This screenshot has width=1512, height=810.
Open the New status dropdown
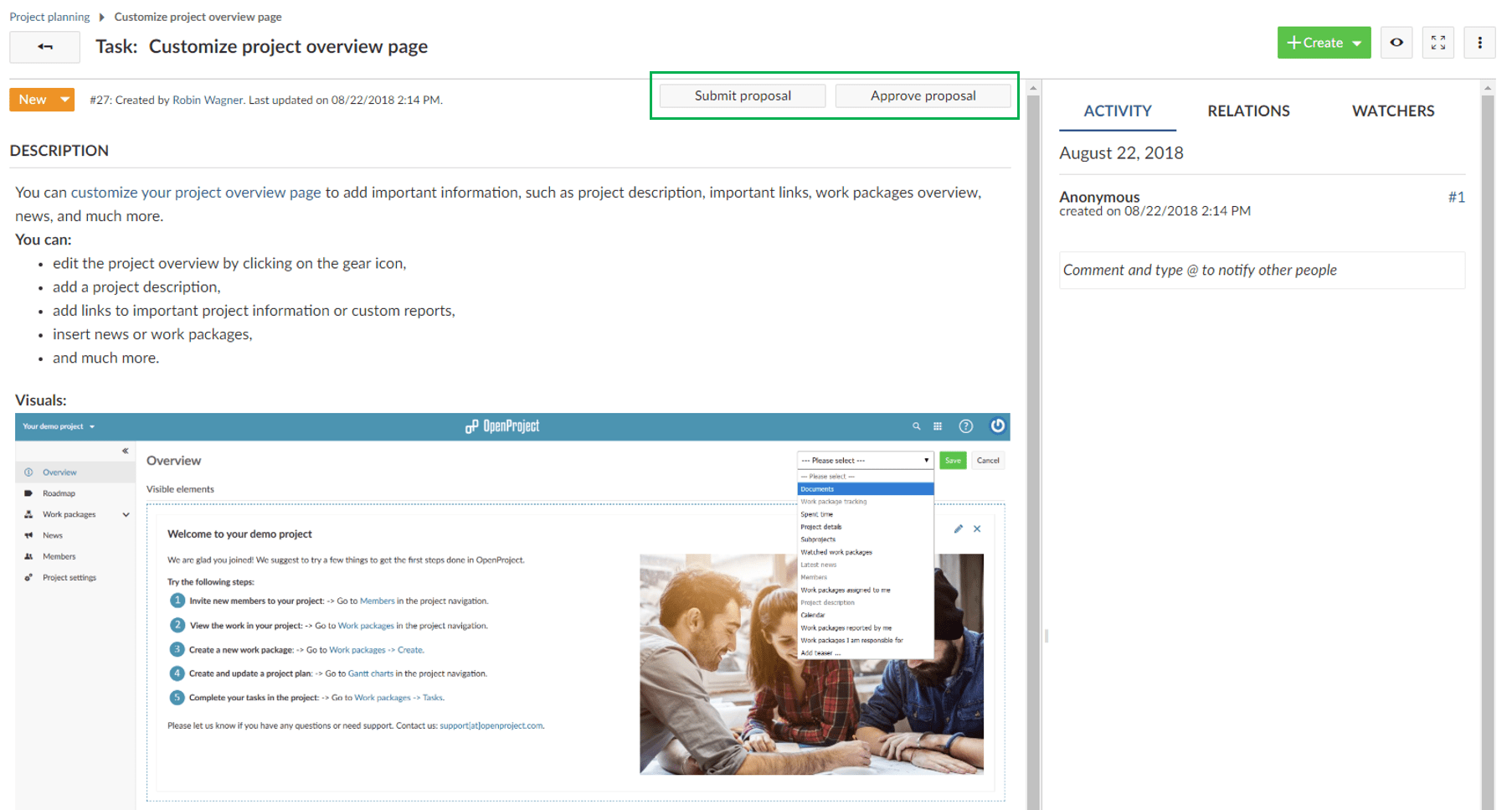click(x=42, y=100)
